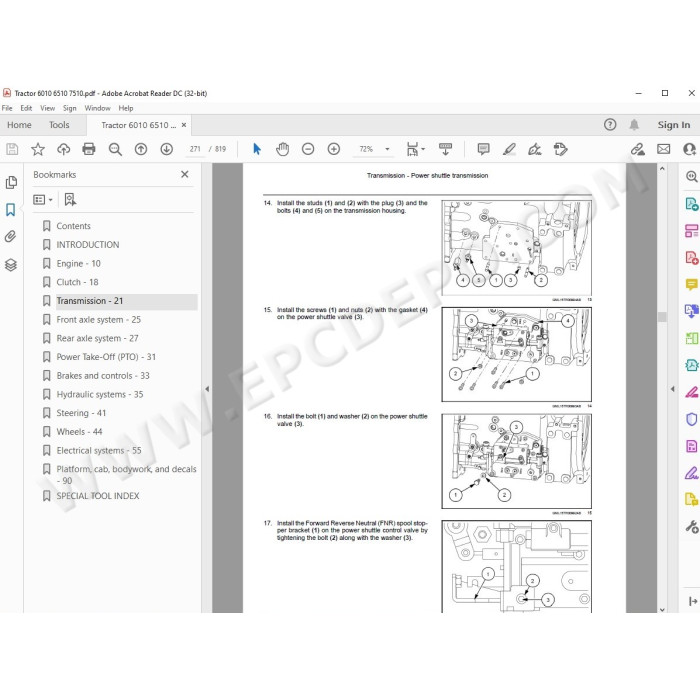Send file by email

pyautogui.click(x=663, y=149)
